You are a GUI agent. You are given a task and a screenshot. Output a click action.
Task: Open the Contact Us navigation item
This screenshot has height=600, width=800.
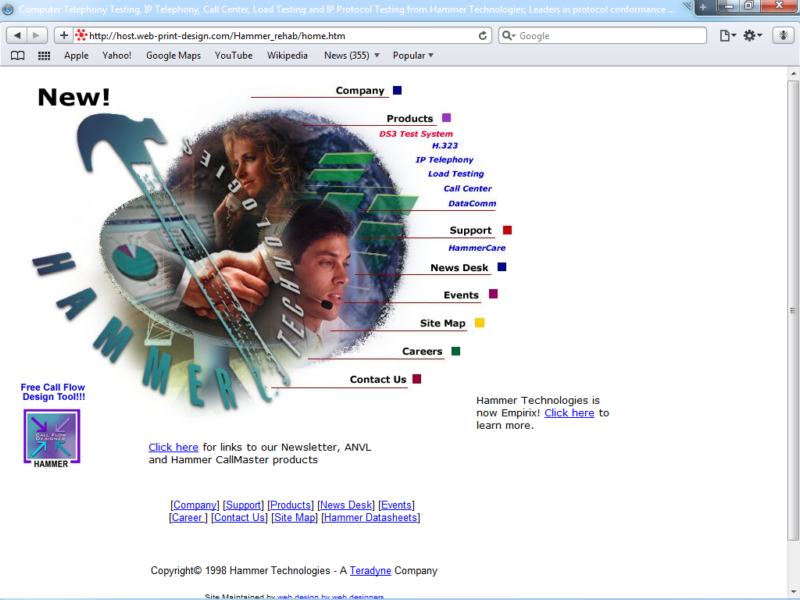[x=378, y=380]
